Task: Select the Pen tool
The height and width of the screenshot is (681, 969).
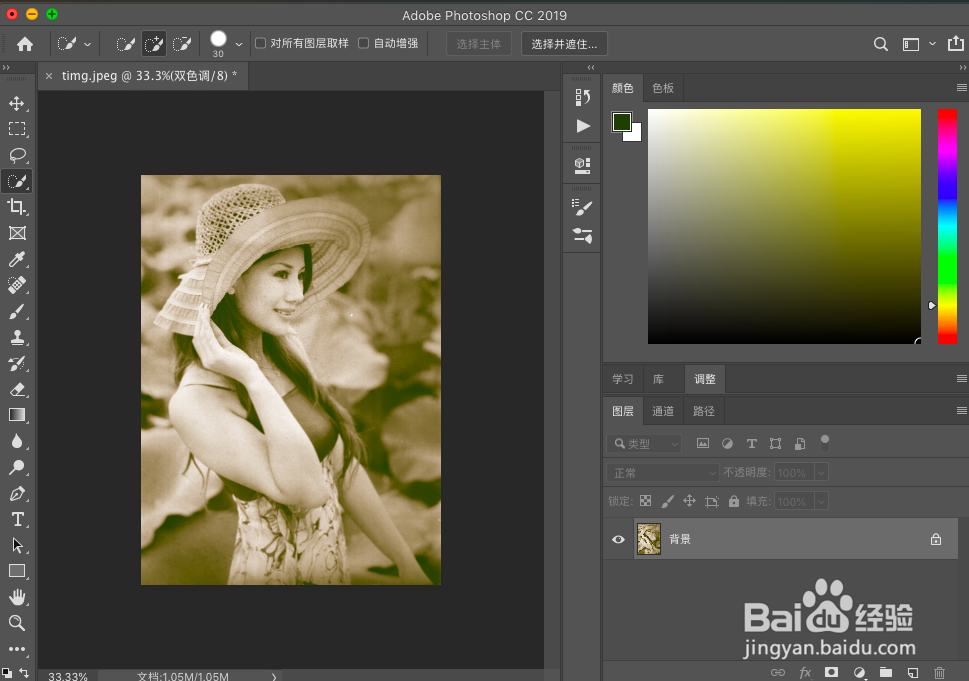Action: [x=17, y=494]
